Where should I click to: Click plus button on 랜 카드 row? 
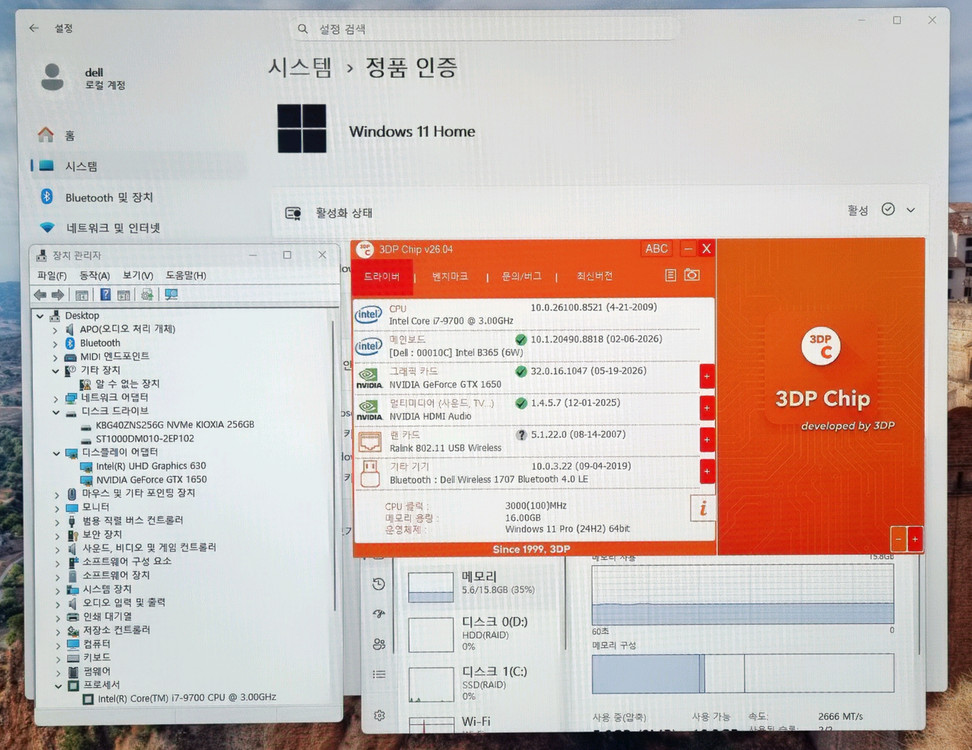(x=706, y=440)
